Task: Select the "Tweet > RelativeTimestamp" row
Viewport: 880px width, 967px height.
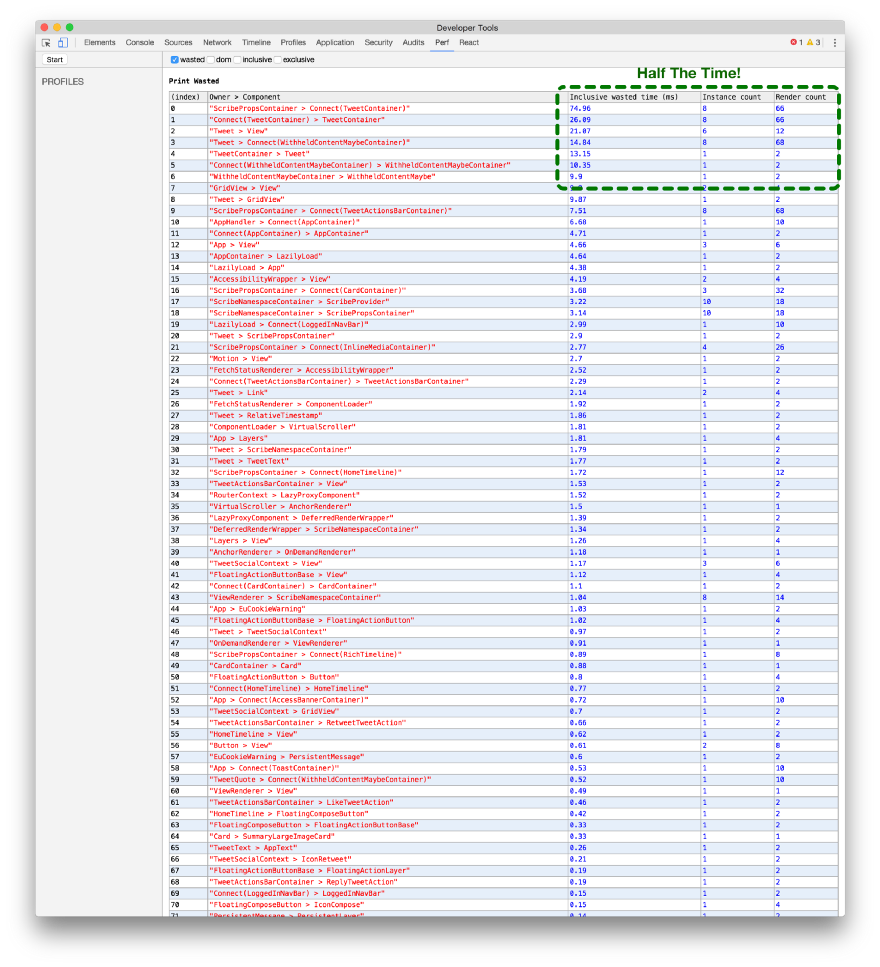Action: pyautogui.click(x=503, y=416)
